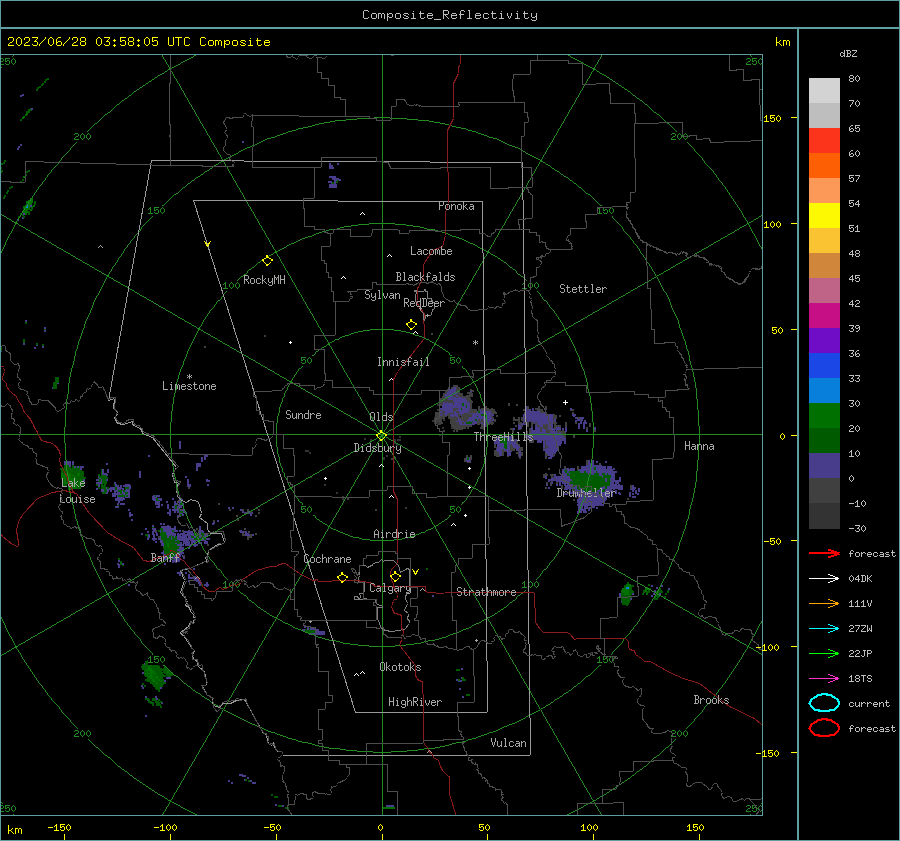Click the ThreeHills city label
Image resolution: width=900 pixels, height=841 pixels.
point(503,437)
